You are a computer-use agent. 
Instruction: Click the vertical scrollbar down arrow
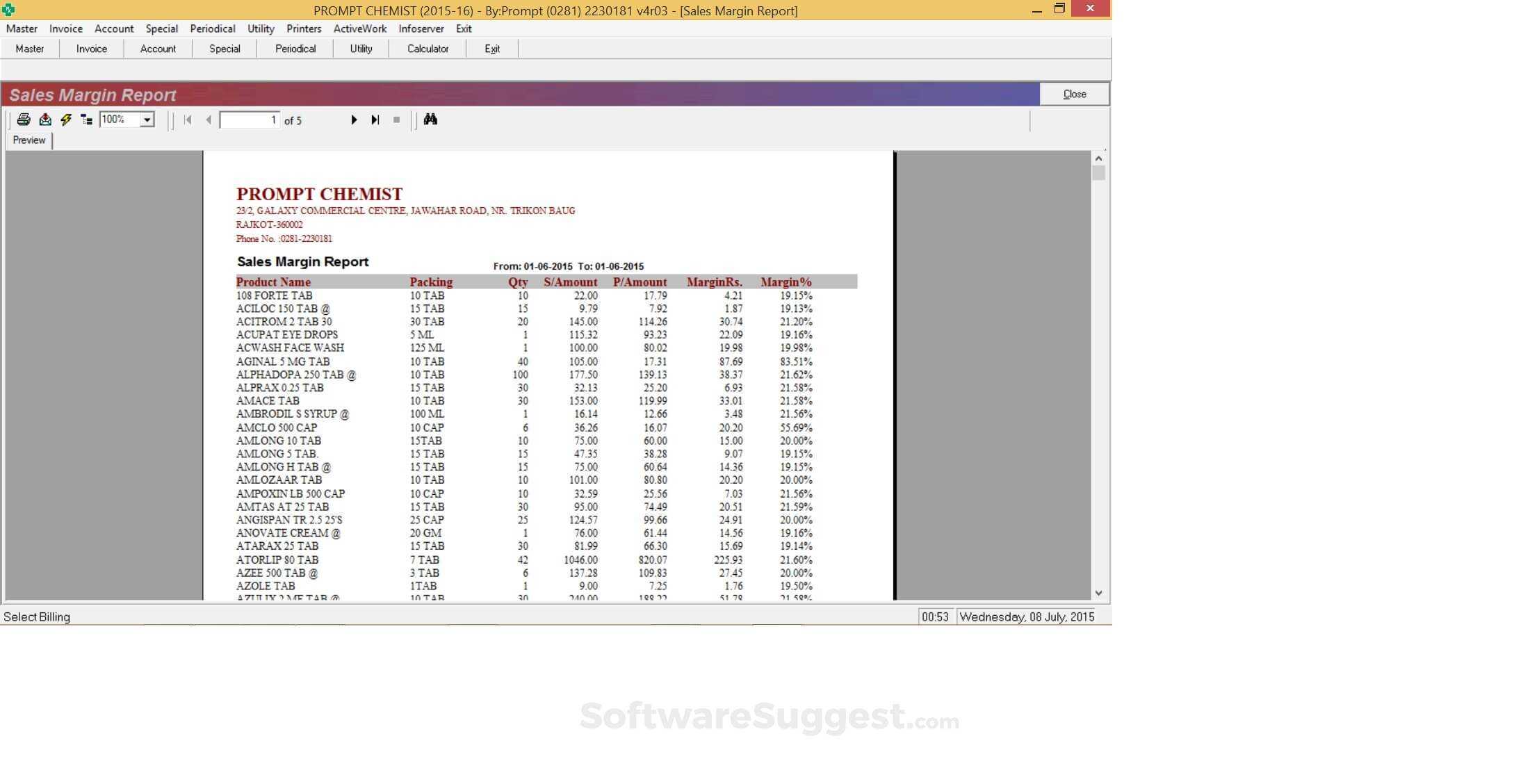point(1098,593)
